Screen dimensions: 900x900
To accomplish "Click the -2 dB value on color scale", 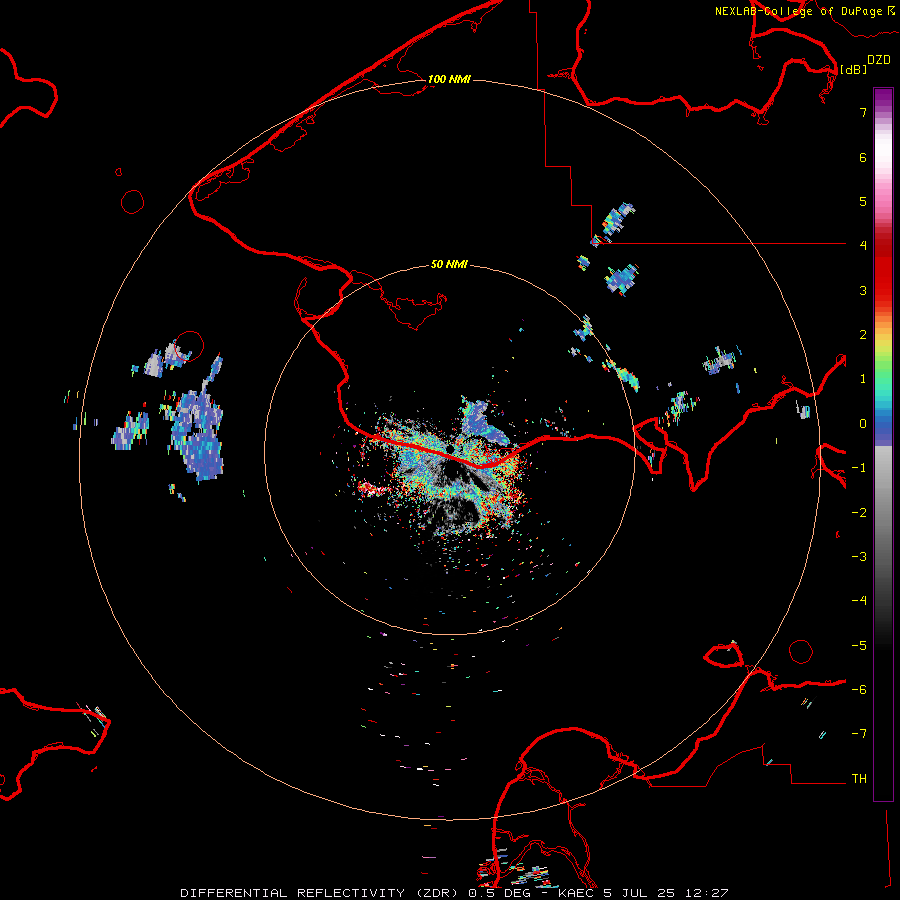I will tap(859, 512).
